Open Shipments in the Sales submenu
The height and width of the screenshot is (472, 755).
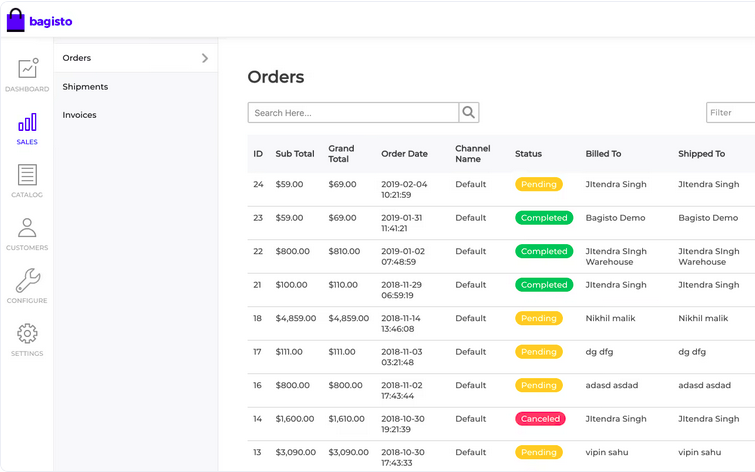pos(85,87)
